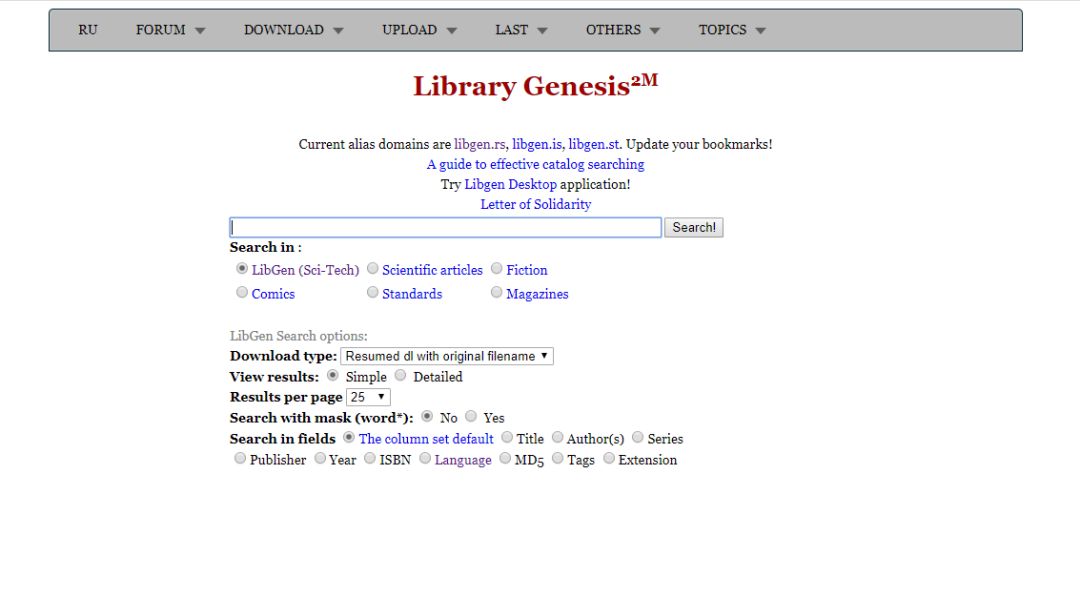Switch language via RU menu item

[x=87, y=30]
